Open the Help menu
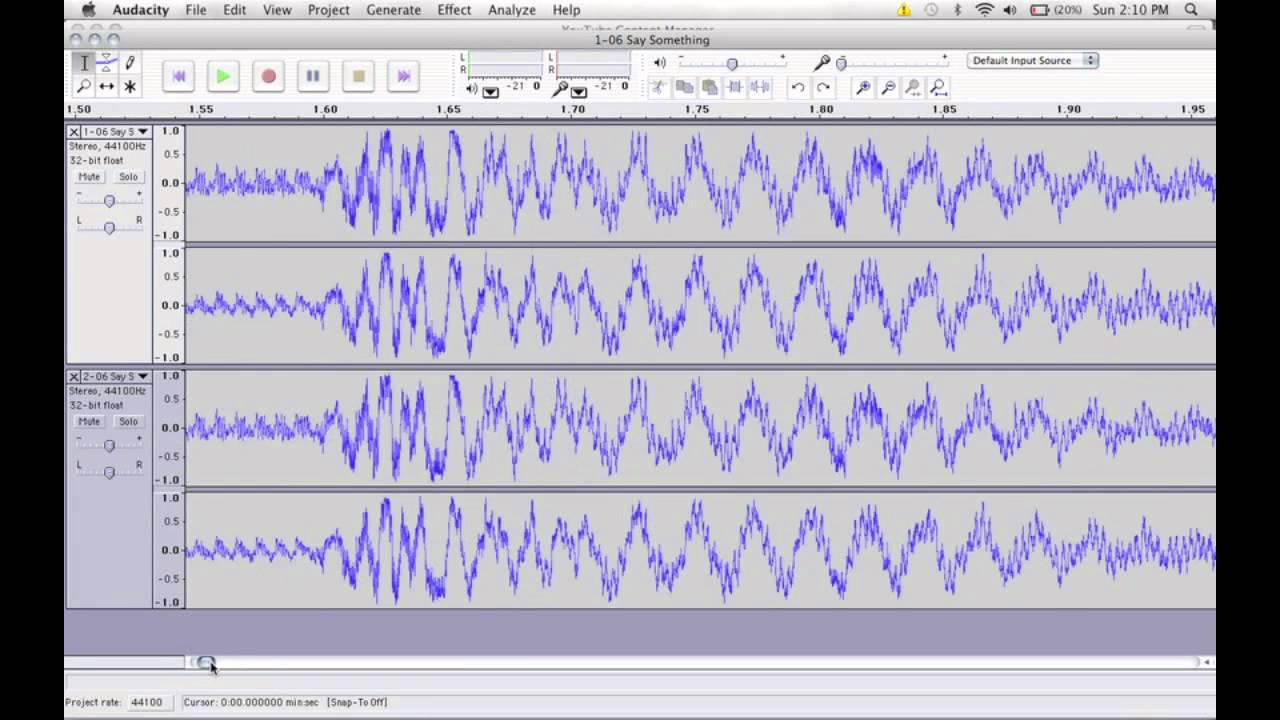The image size is (1280, 720). [566, 10]
